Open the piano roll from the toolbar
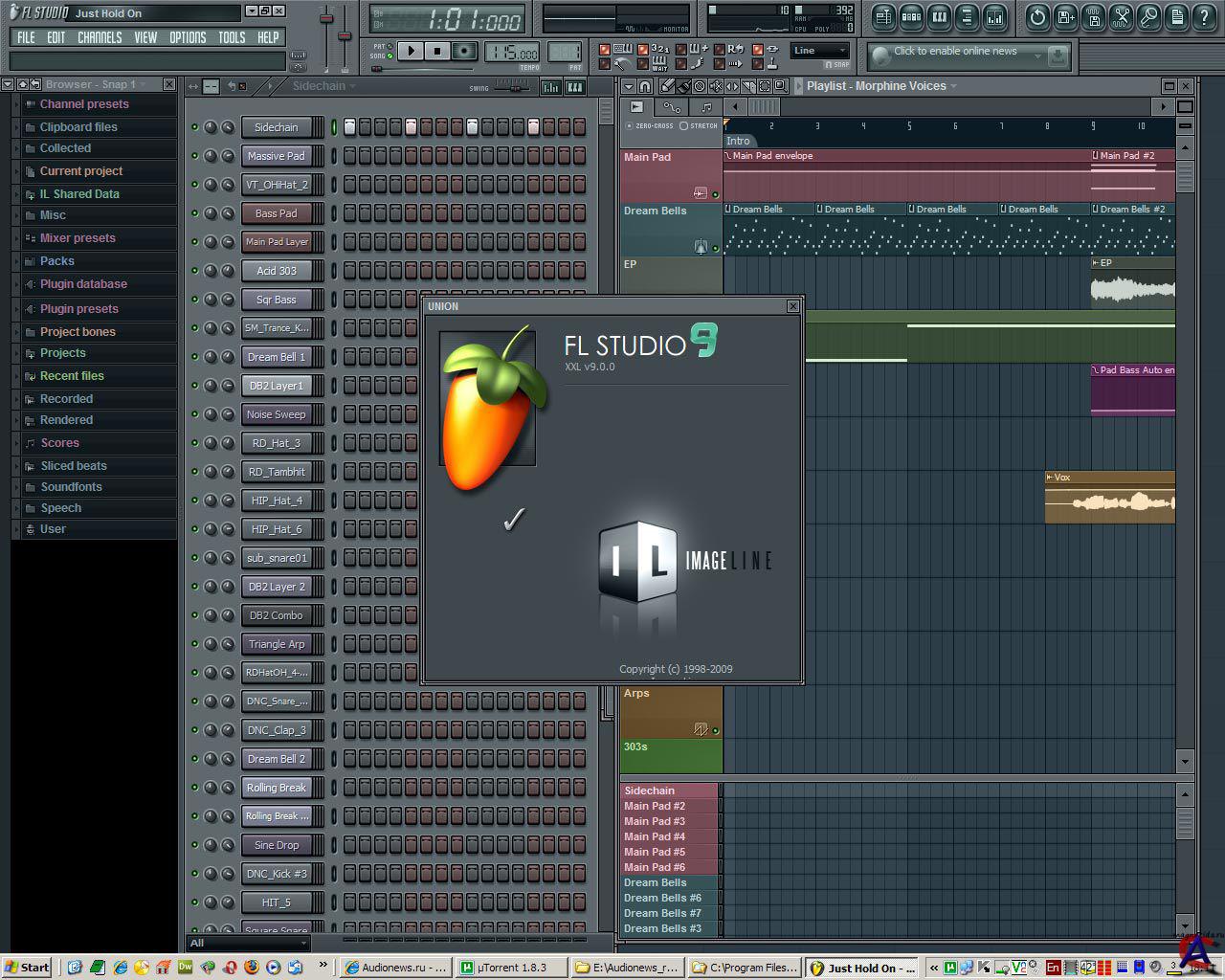The width and height of the screenshot is (1225, 980). pyautogui.click(x=939, y=16)
